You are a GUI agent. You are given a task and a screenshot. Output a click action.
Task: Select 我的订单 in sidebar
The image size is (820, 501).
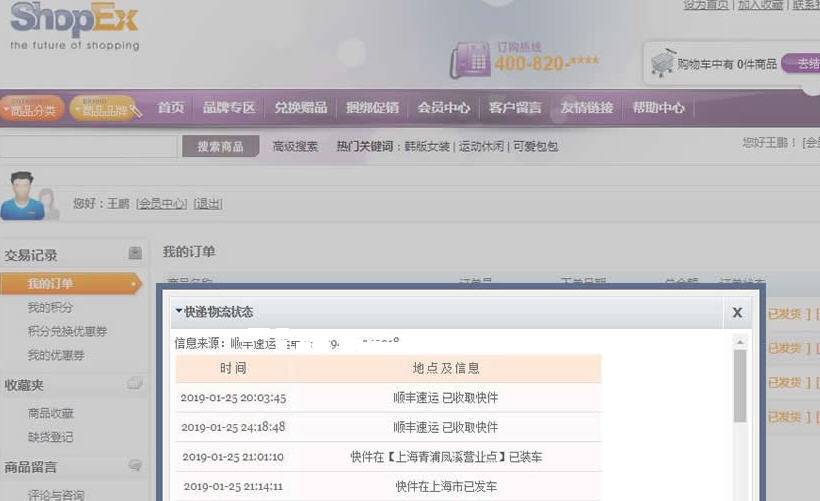(71, 283)
